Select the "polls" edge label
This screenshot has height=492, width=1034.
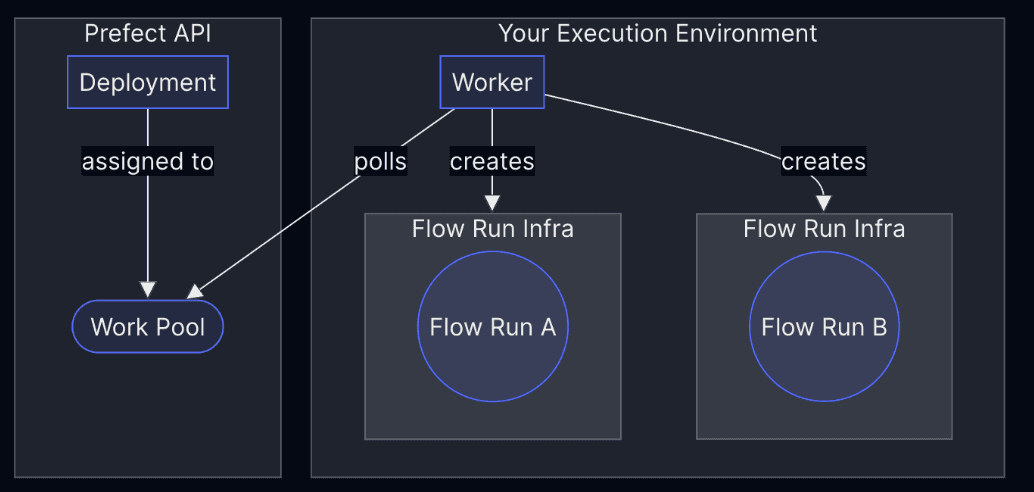point(381,161)
